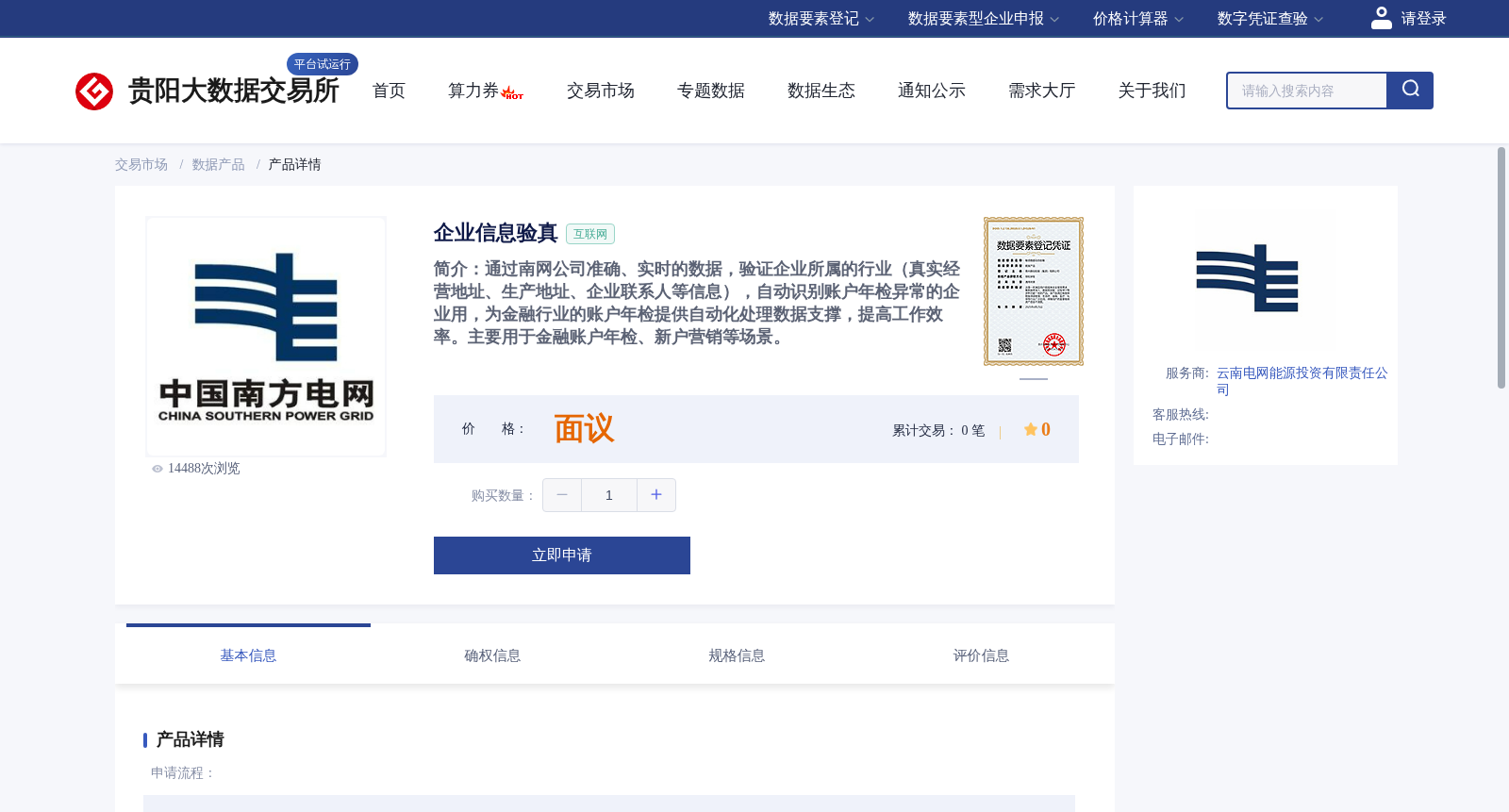This screenshot has width=1509, height=812.
Task: Open the 数字凭证查验 dropdown
Action: [1270, 19]
